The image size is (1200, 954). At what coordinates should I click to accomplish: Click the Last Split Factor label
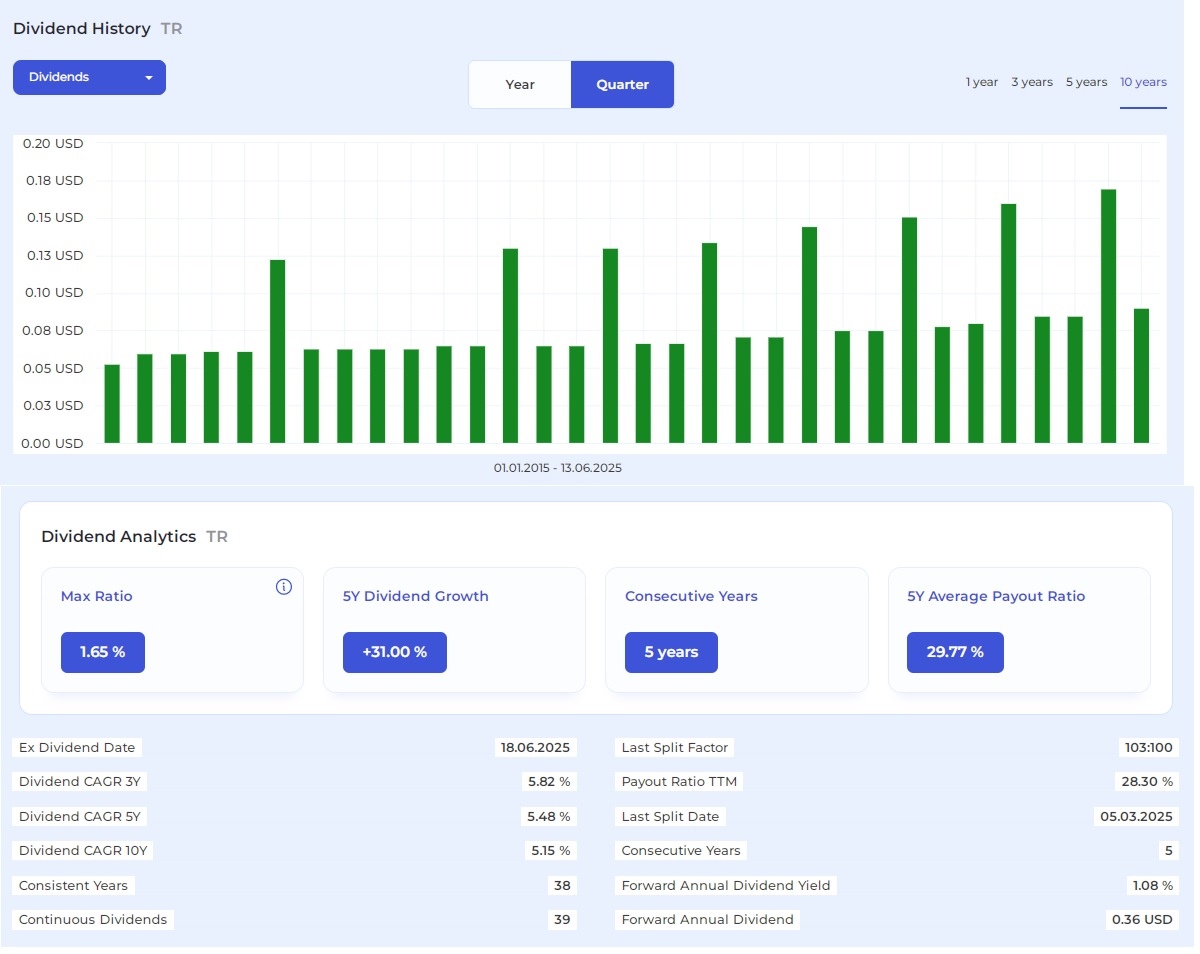675,748
